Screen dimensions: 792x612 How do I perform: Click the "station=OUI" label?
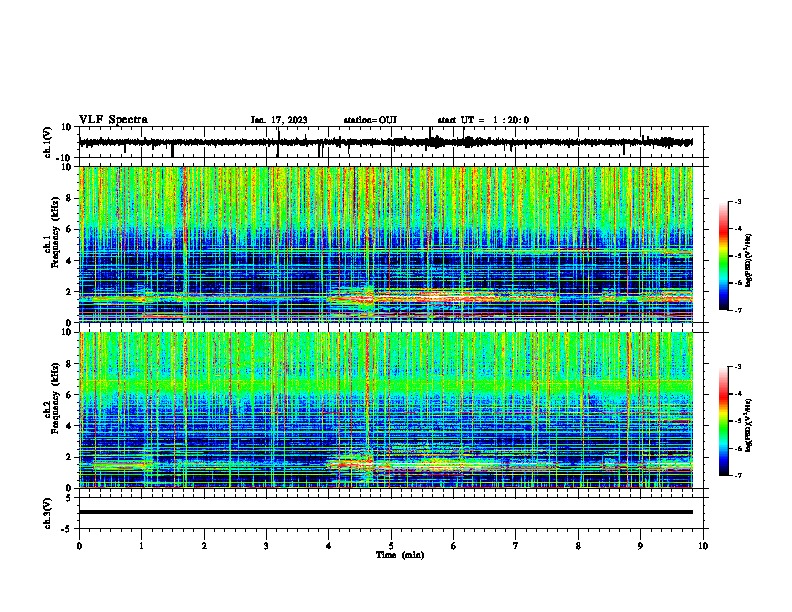click(370, 120)
